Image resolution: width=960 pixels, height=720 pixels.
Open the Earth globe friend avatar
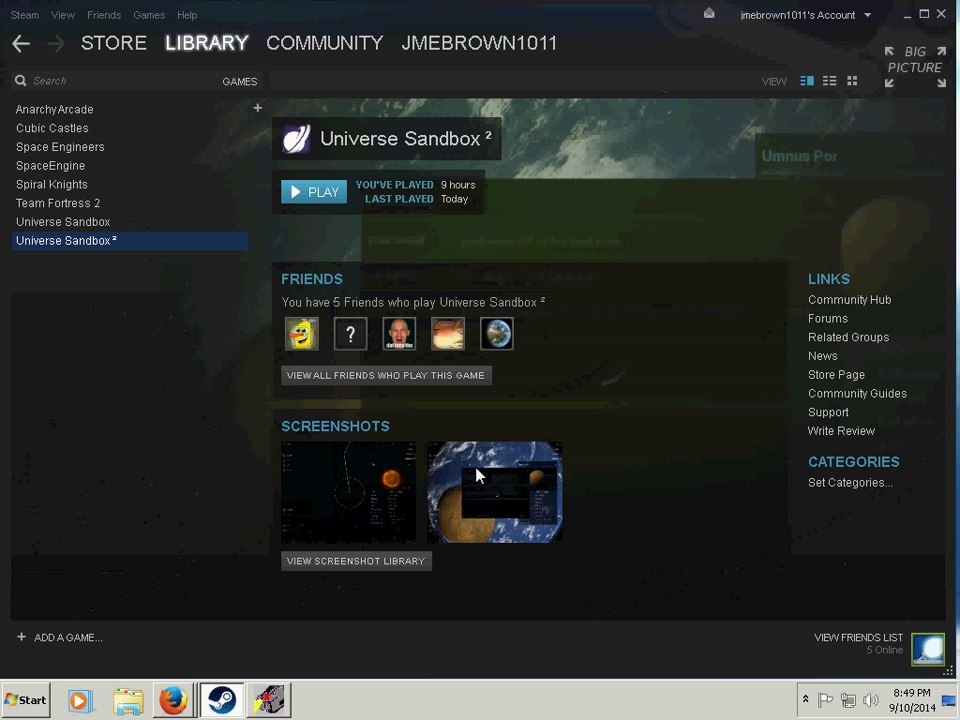(497, 334)
